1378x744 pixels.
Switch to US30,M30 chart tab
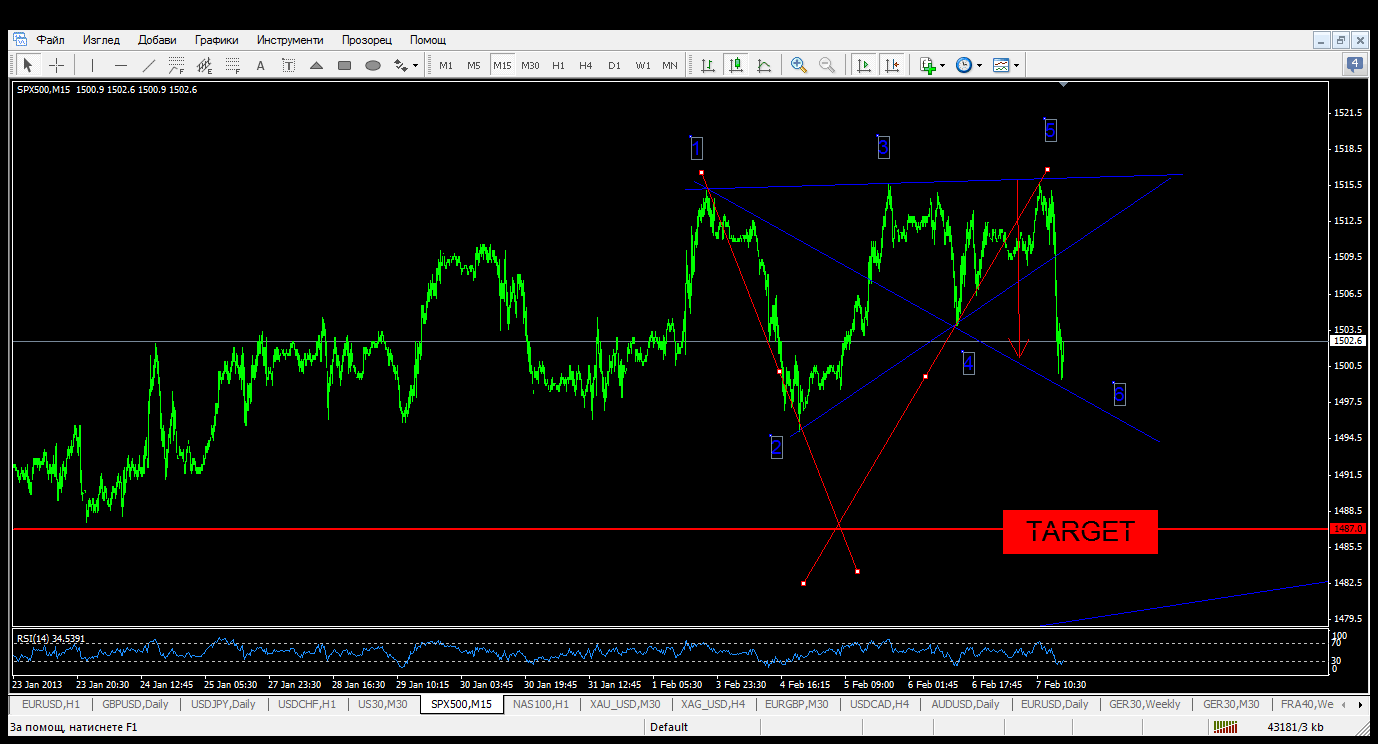(x=383, y=704)
